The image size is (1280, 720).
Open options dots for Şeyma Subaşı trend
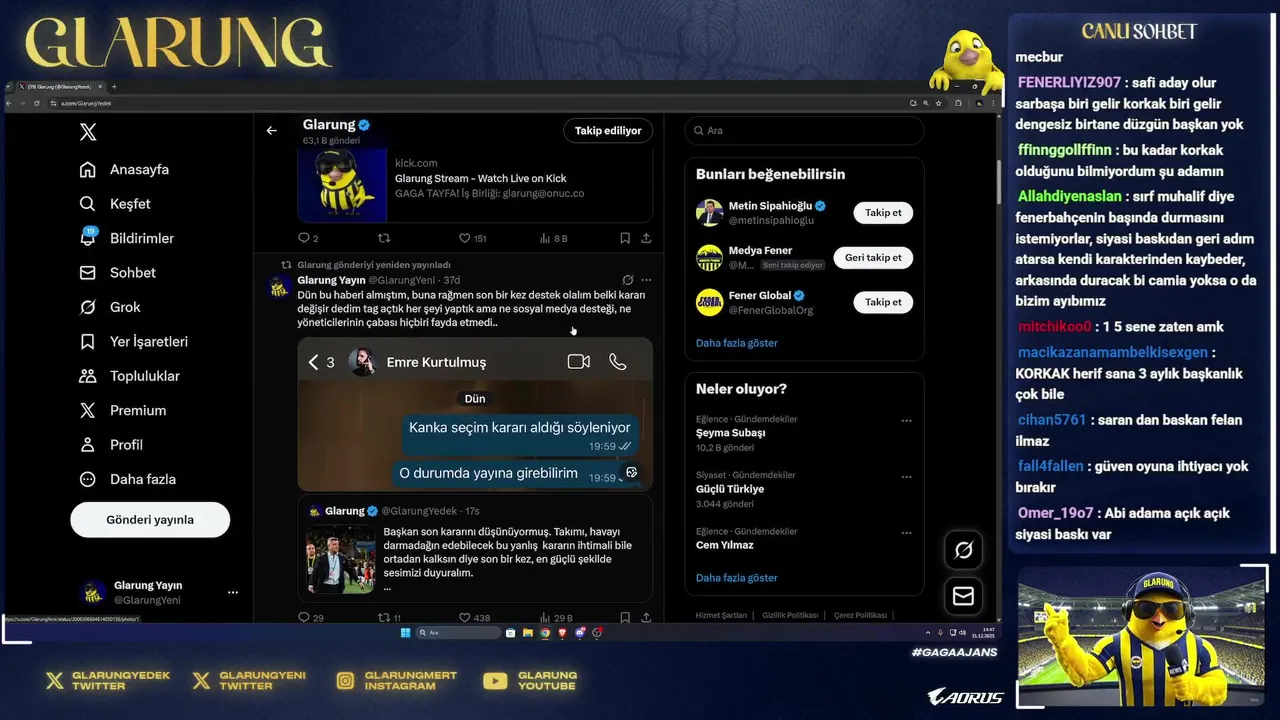(906, 421)
